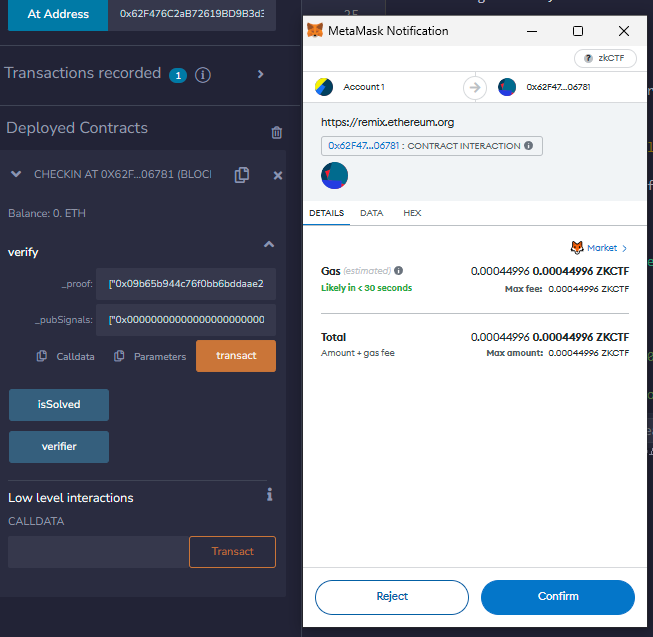Click the transactions count badge

(178, 75)
